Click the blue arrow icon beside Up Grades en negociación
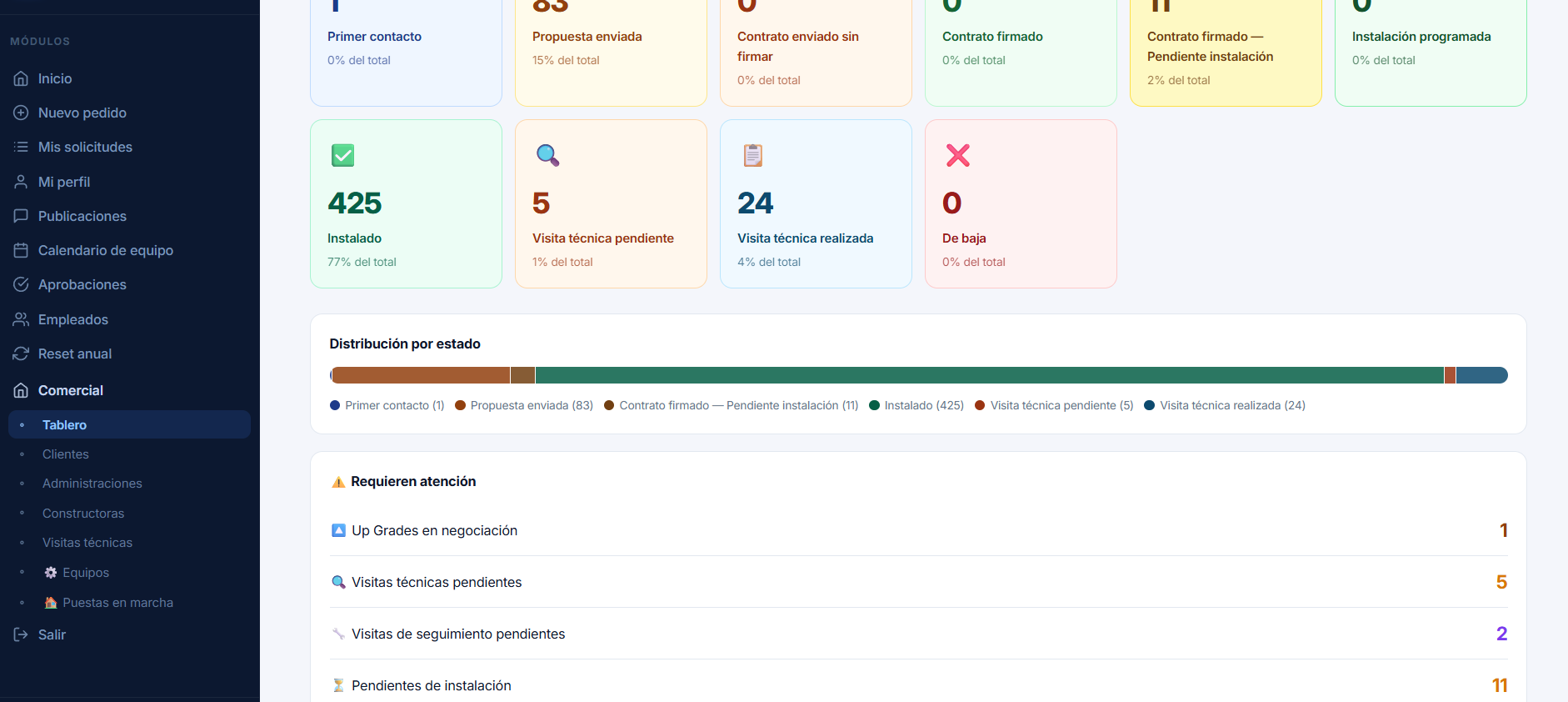Image resolution: width=1568 pixels, height=702 pixels. (338, 530)
